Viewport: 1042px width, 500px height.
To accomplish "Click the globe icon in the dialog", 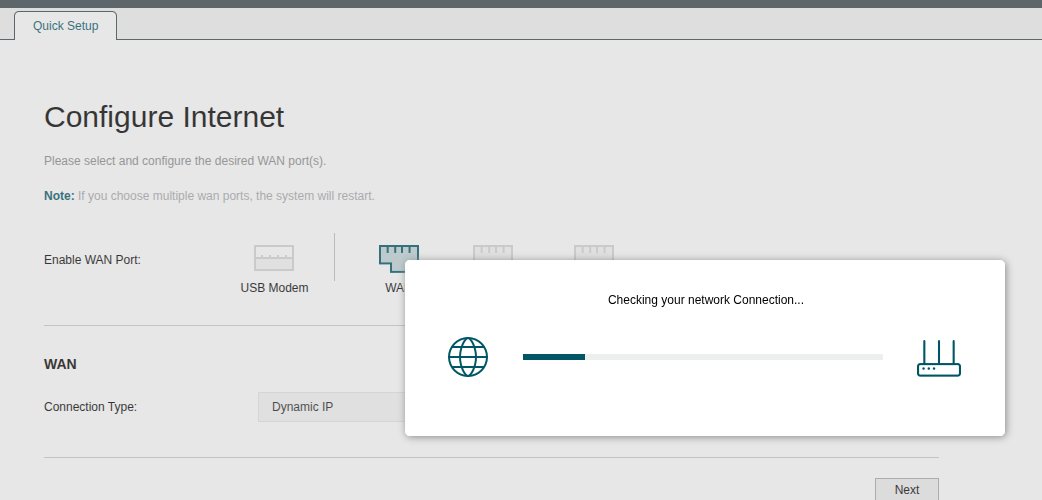I will (x=468, y=357).
